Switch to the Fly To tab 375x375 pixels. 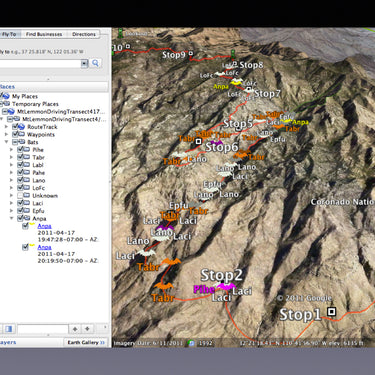tap(9, 34)
